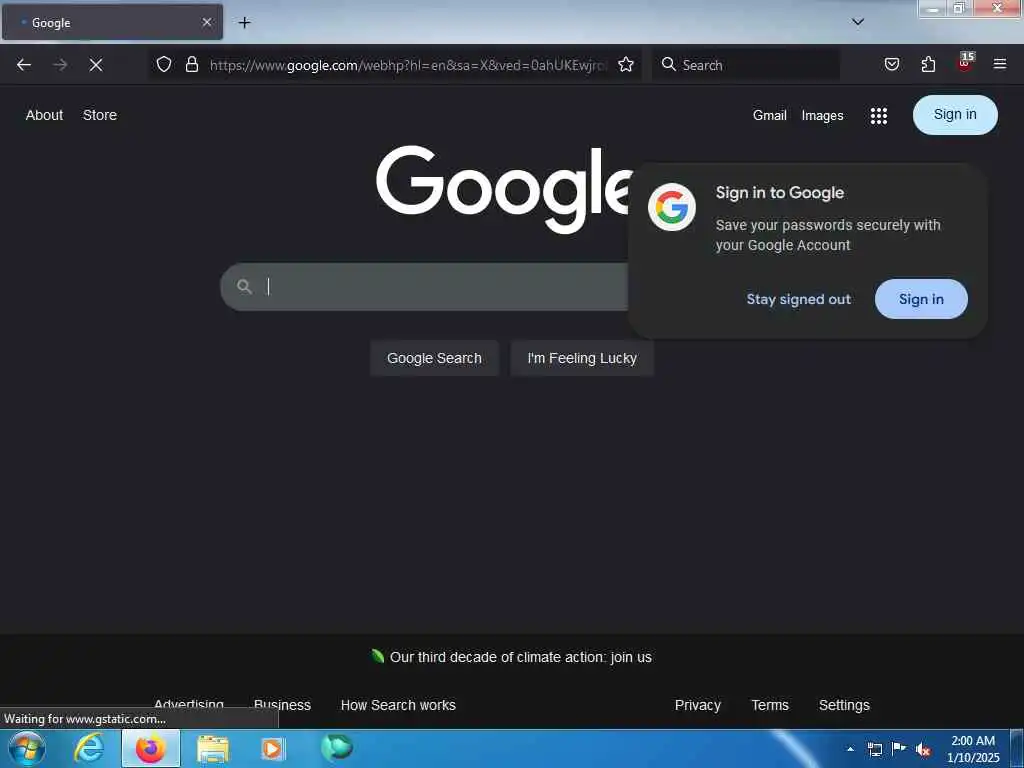Viewport: 1024px width, 768px height.
Task: Open the Business footer link
Action: (x=282, y=705)
